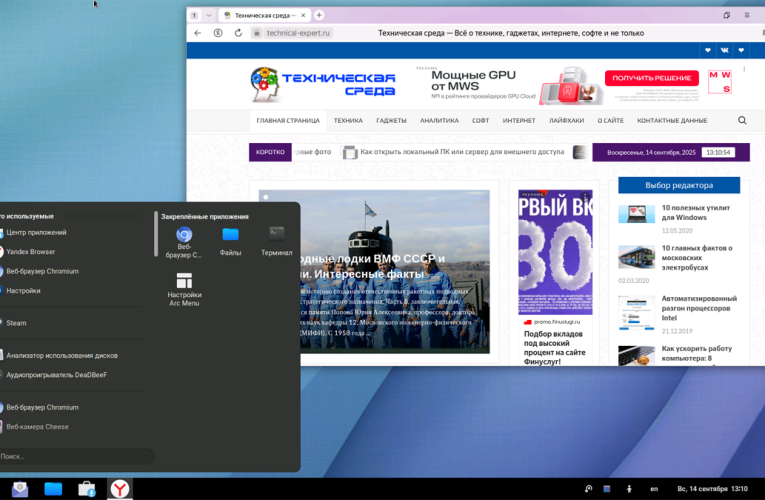Open the О САЙТЕ nav item
This screenshot has height=500, width=765.
610,120
